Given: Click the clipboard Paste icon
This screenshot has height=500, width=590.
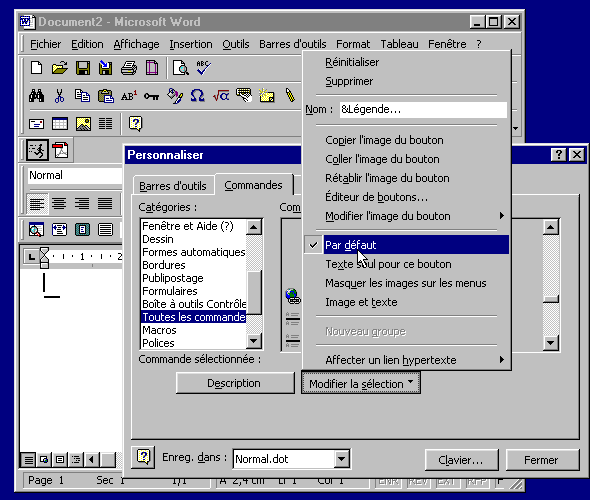Looking at the screenshot, I should [106, 96].
